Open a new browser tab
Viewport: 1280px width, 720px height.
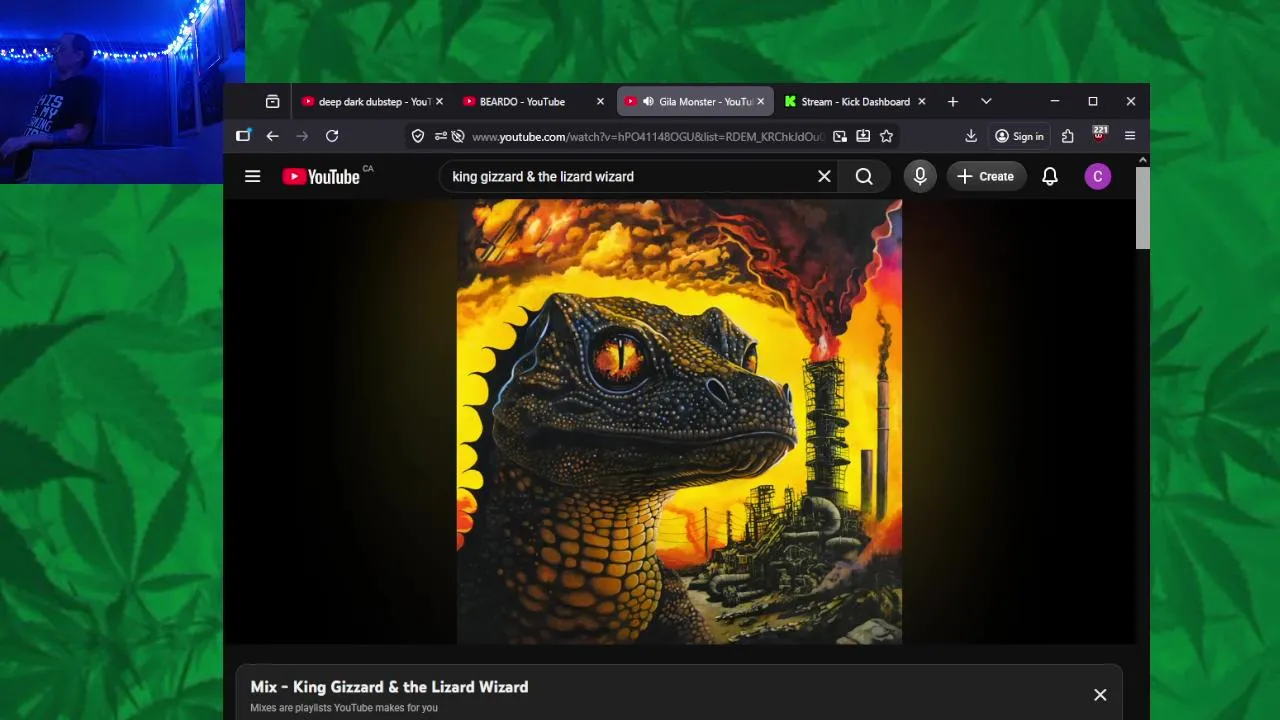[953, 101]
